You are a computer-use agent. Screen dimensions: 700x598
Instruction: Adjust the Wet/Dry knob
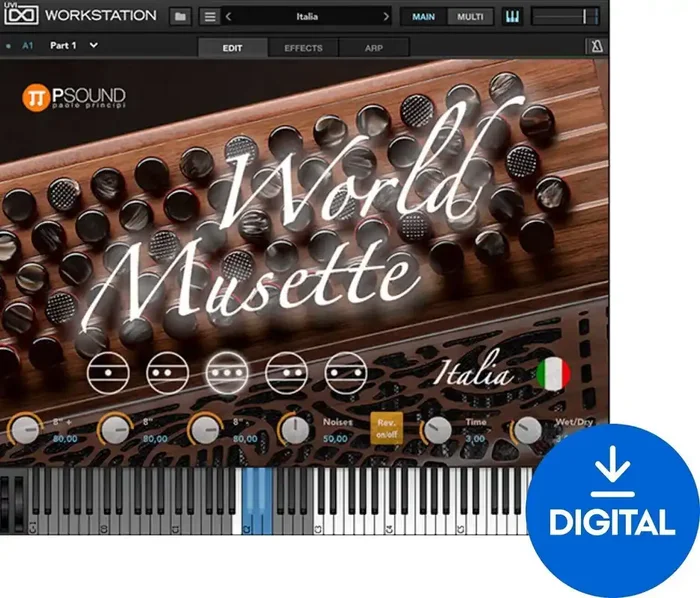[x=527, y=430]
